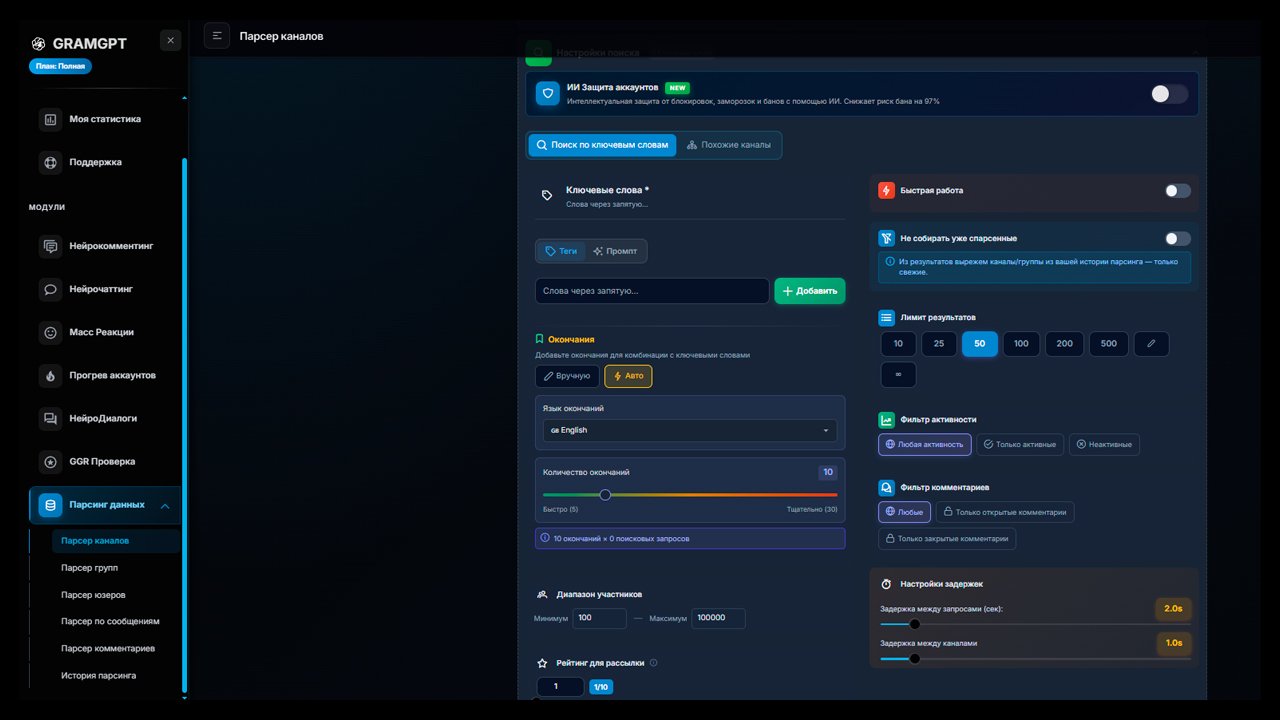1280x720 pixels.
Task: Click the Не собирать уже спарсенные filter icon
Action: point(886,238)
